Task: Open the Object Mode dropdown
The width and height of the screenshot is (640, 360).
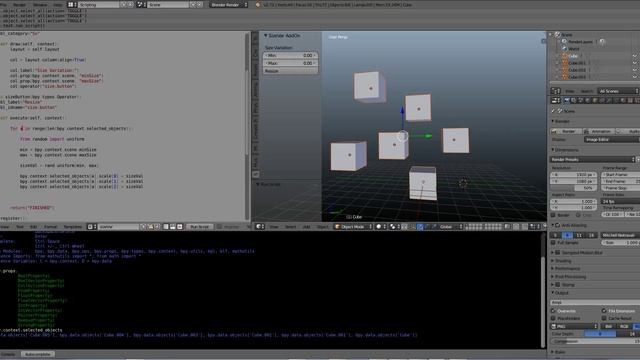Action: (x=353, y=227)
